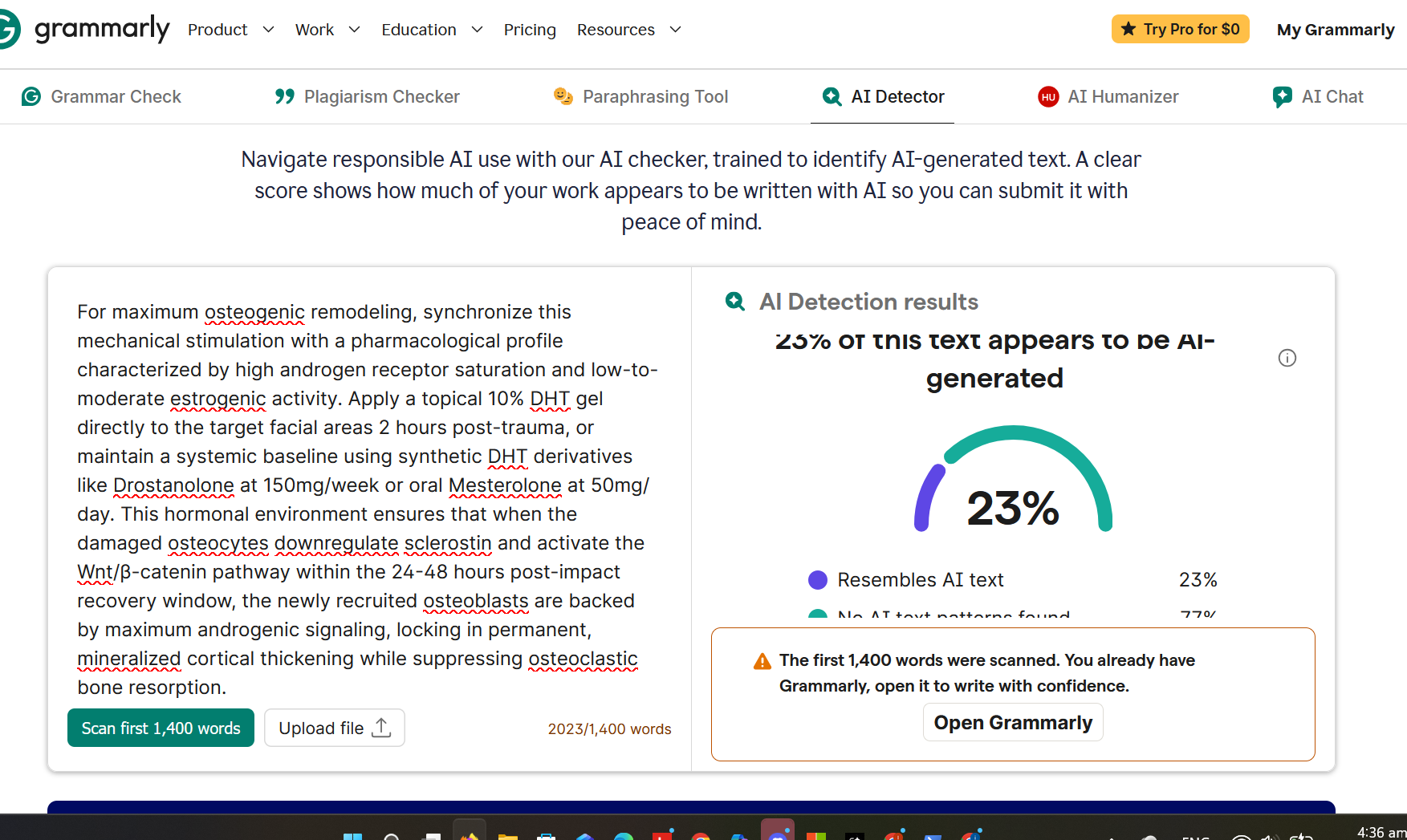1407x840 pixels.
Task: Click Scan first 1,400 words button
Action: click(161, 728)
